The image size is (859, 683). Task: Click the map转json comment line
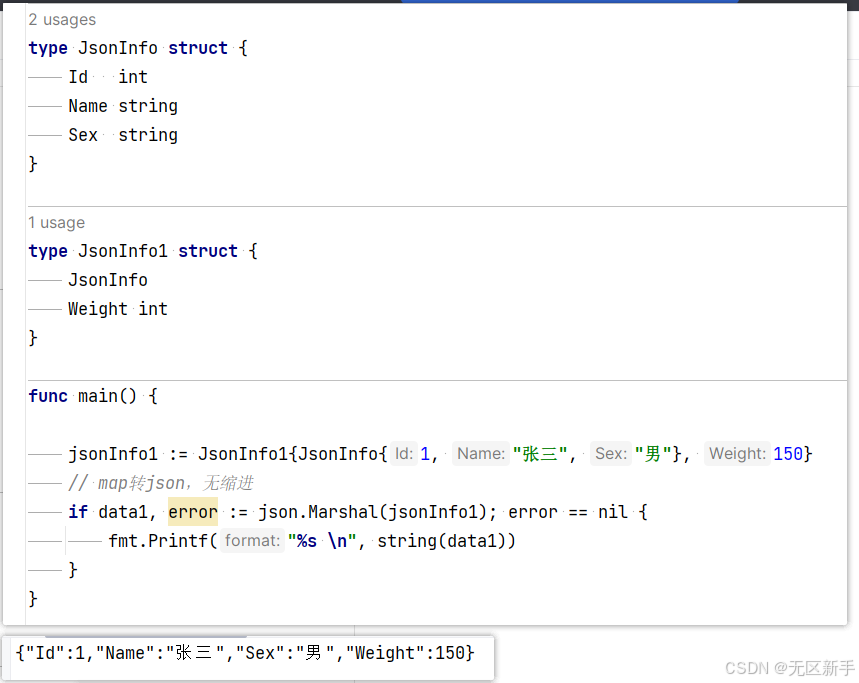(161, 483)
